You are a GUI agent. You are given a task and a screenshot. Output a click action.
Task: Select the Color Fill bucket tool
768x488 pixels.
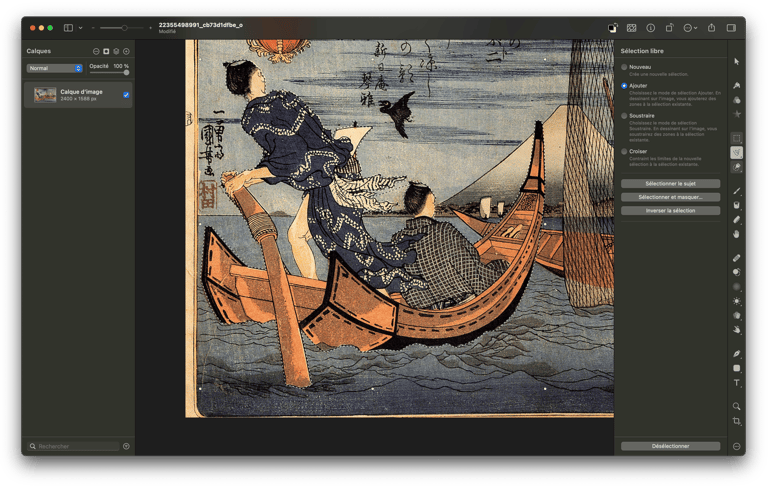736,205
